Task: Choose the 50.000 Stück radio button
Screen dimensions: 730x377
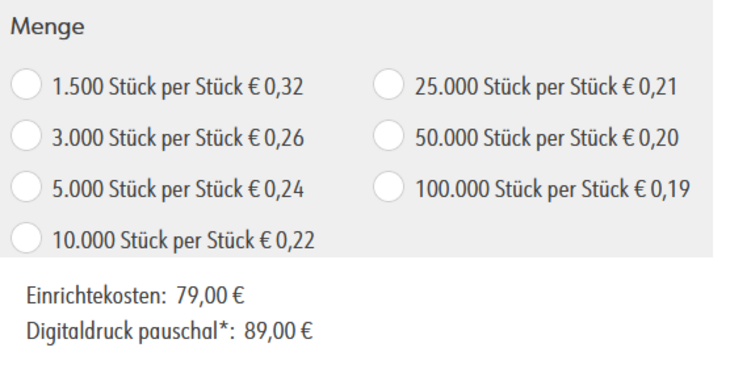Action: [x=388, y=135]
